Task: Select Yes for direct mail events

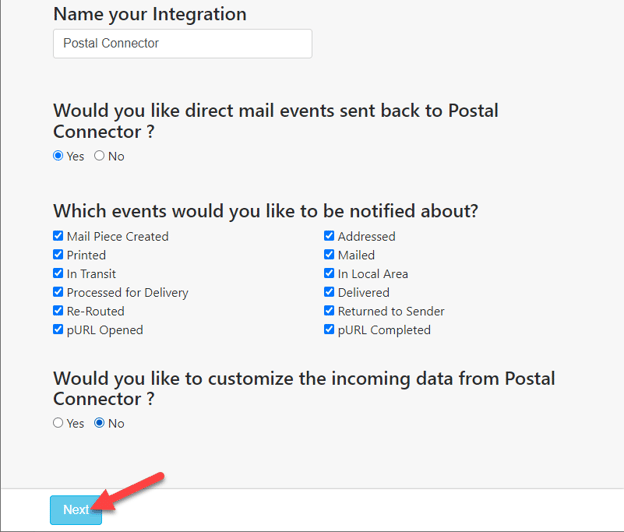Action: (x=58, y=156)
